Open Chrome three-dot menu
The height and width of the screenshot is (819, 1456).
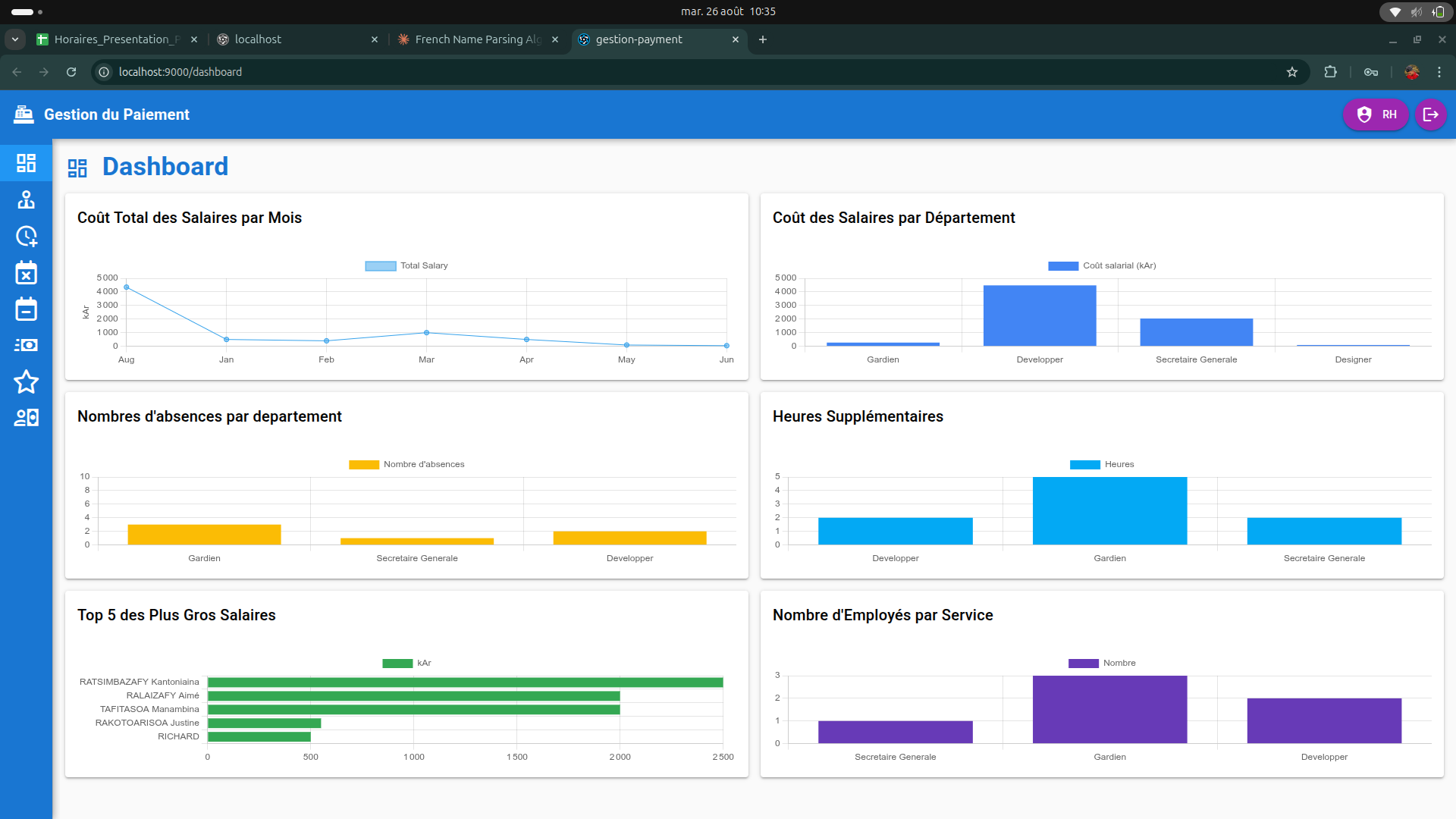(x=1439, y=72)
